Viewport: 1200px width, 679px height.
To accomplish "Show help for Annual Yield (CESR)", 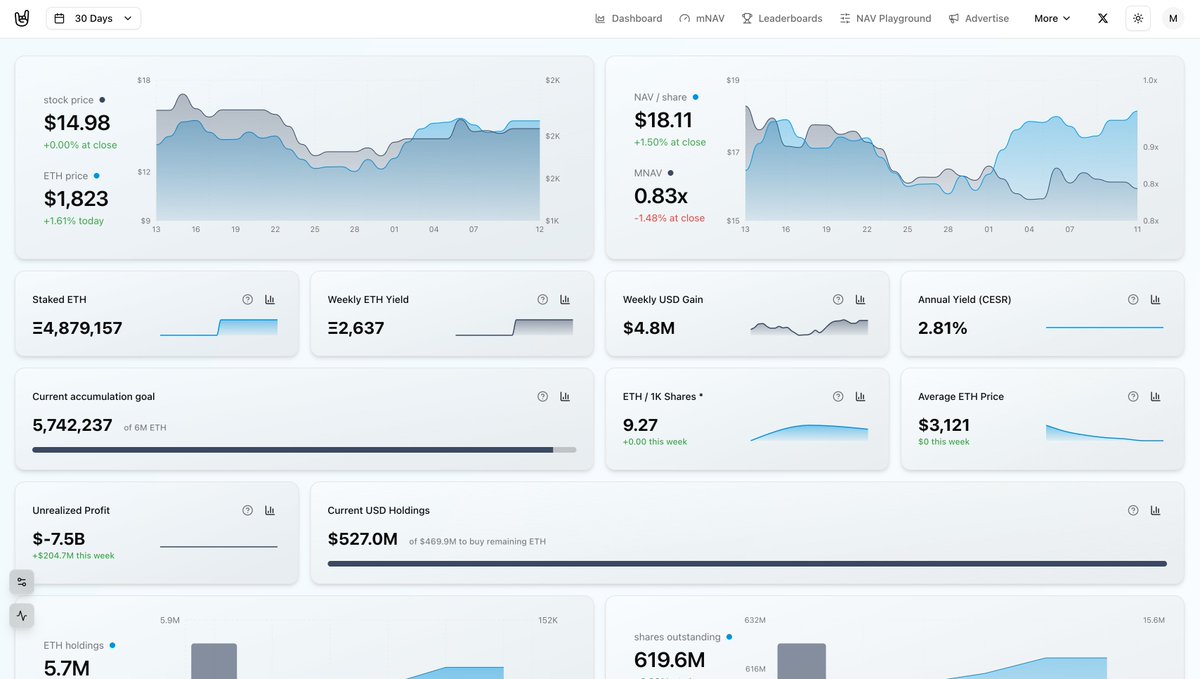I will pos(1133,299).
